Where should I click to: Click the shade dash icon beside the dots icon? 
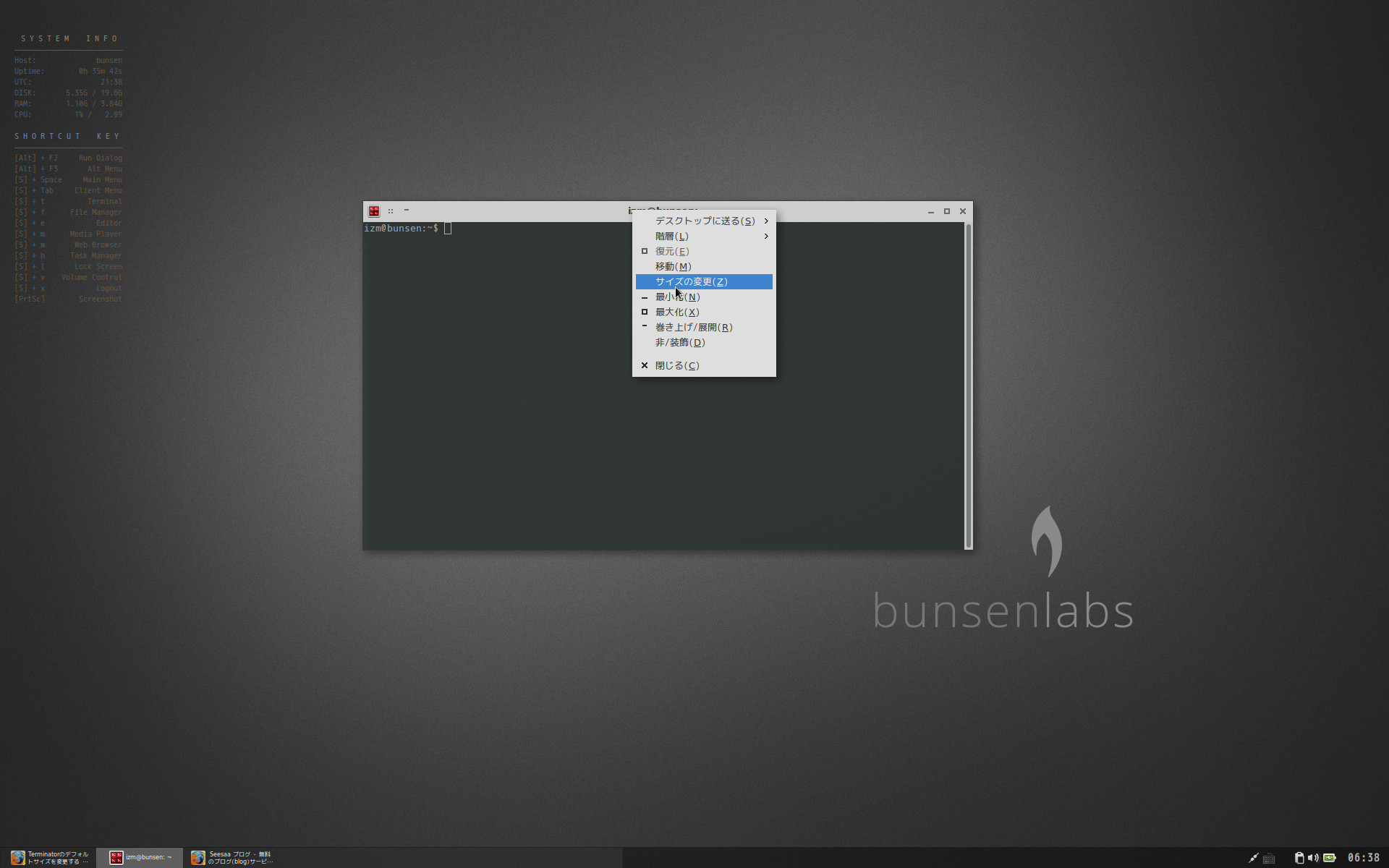pyautogui.click(x=407, y=210)
